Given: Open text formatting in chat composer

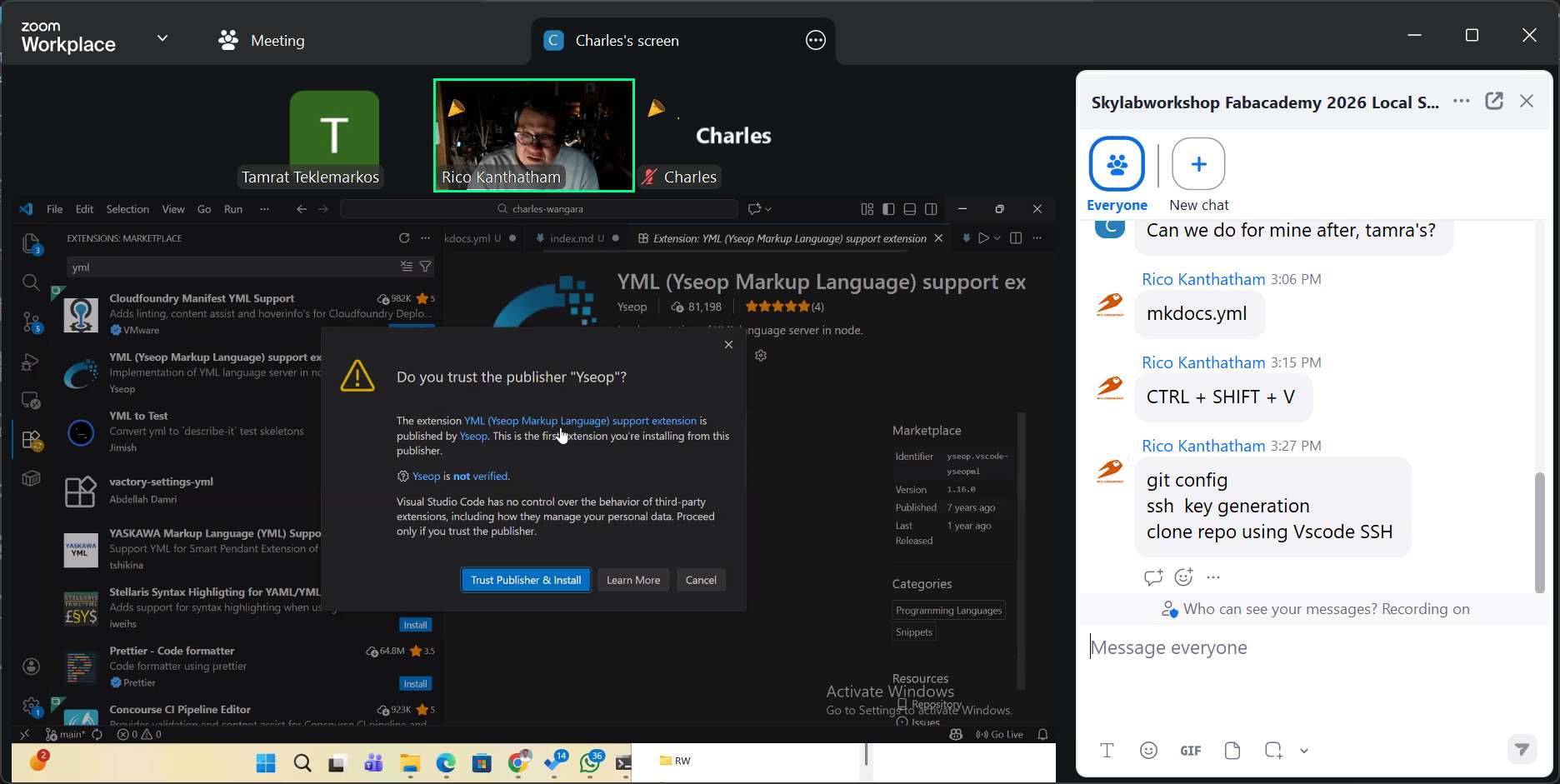Looking at the screenshot, I should pos(1107,751).
